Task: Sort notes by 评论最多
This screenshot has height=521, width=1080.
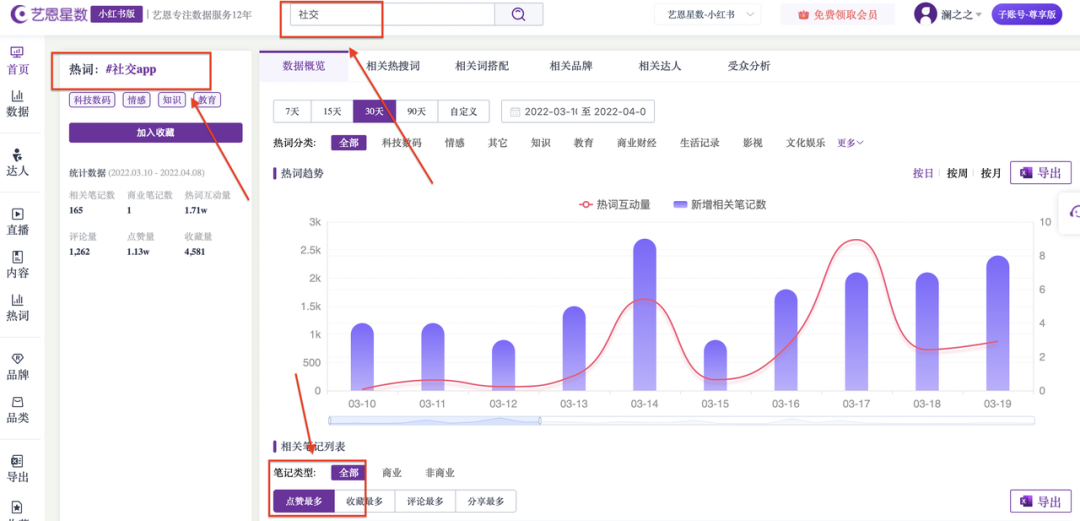Action: pyautogui.click(x=424, y=502)
